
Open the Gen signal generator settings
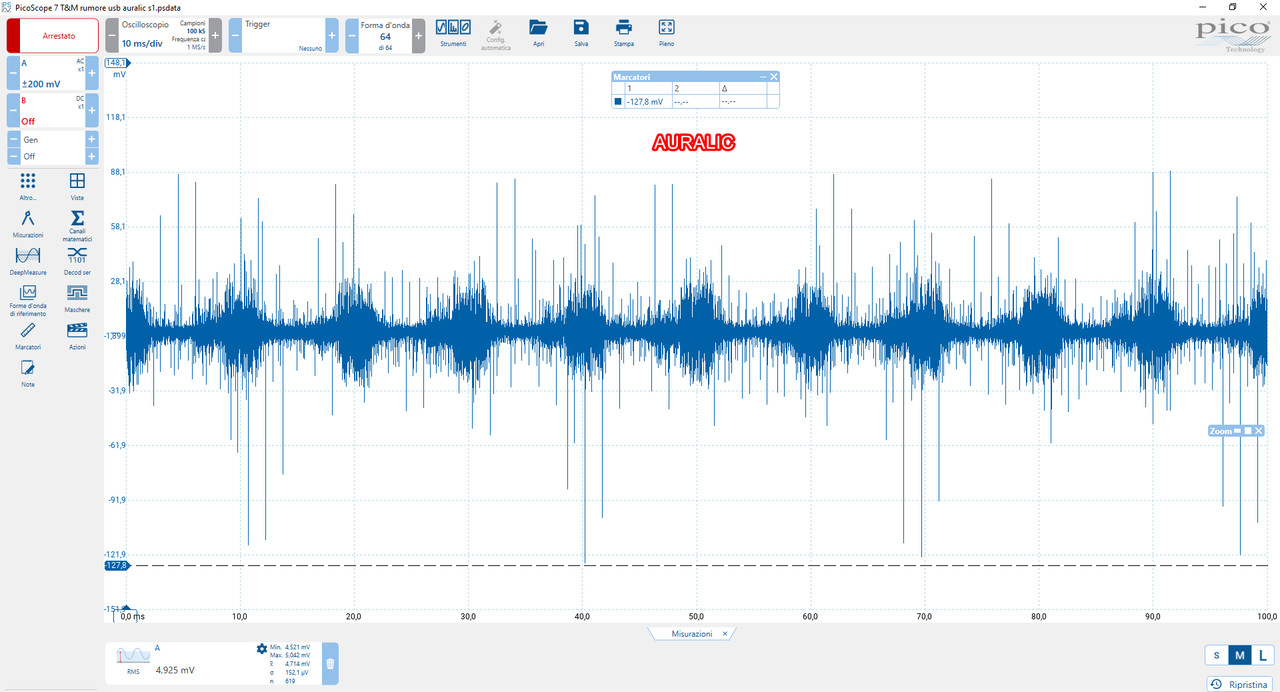(x=53, y=148)
